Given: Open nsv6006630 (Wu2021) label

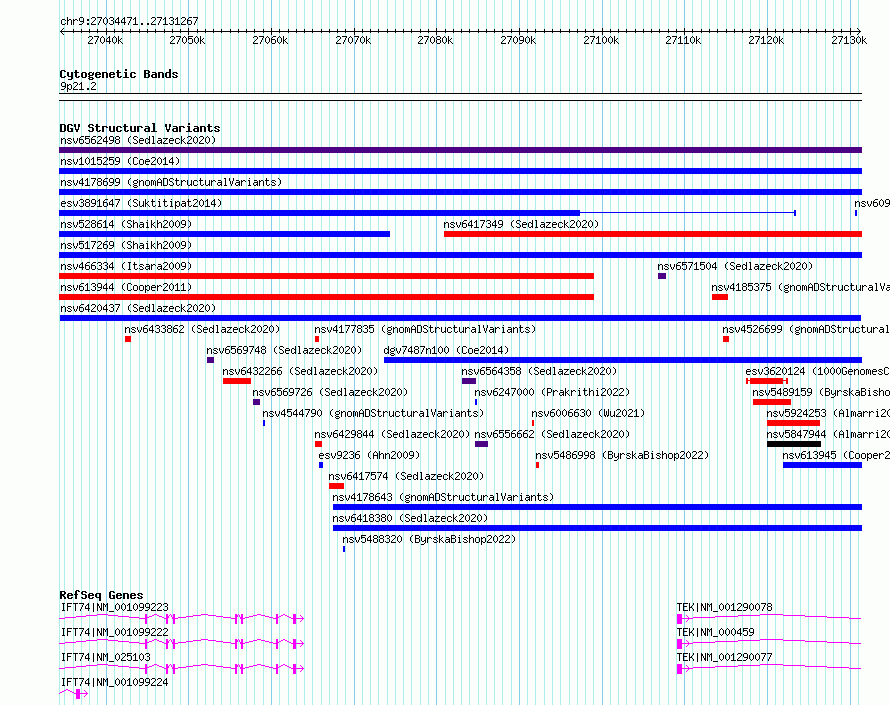Looking at the screenshot, I should pyautogui.click(x=588, y=413).
